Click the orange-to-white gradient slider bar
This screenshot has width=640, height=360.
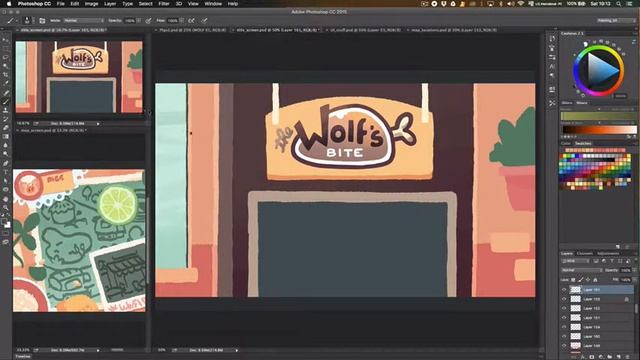tap(600, 130)
